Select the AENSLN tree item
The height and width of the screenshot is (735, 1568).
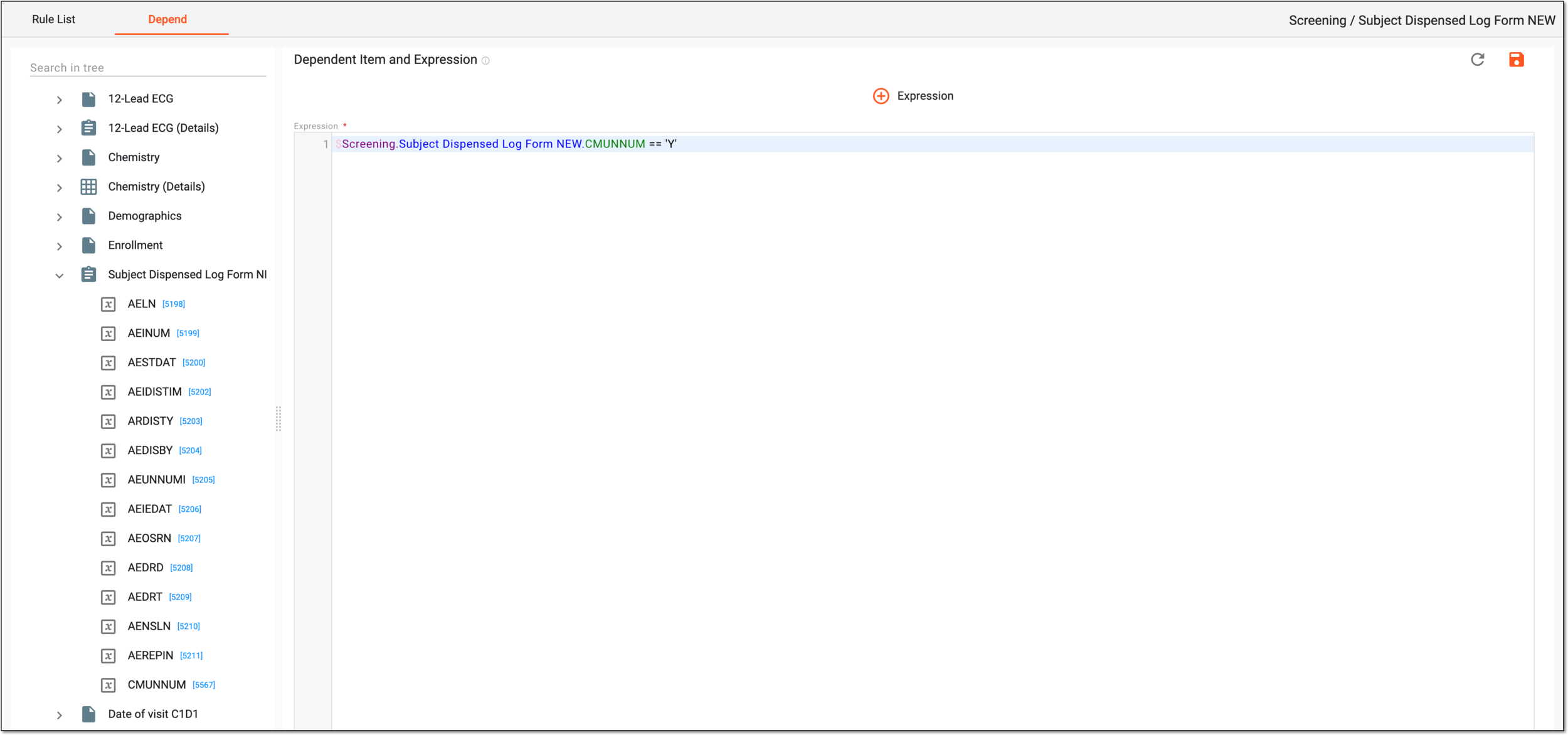tap(149, 627)
